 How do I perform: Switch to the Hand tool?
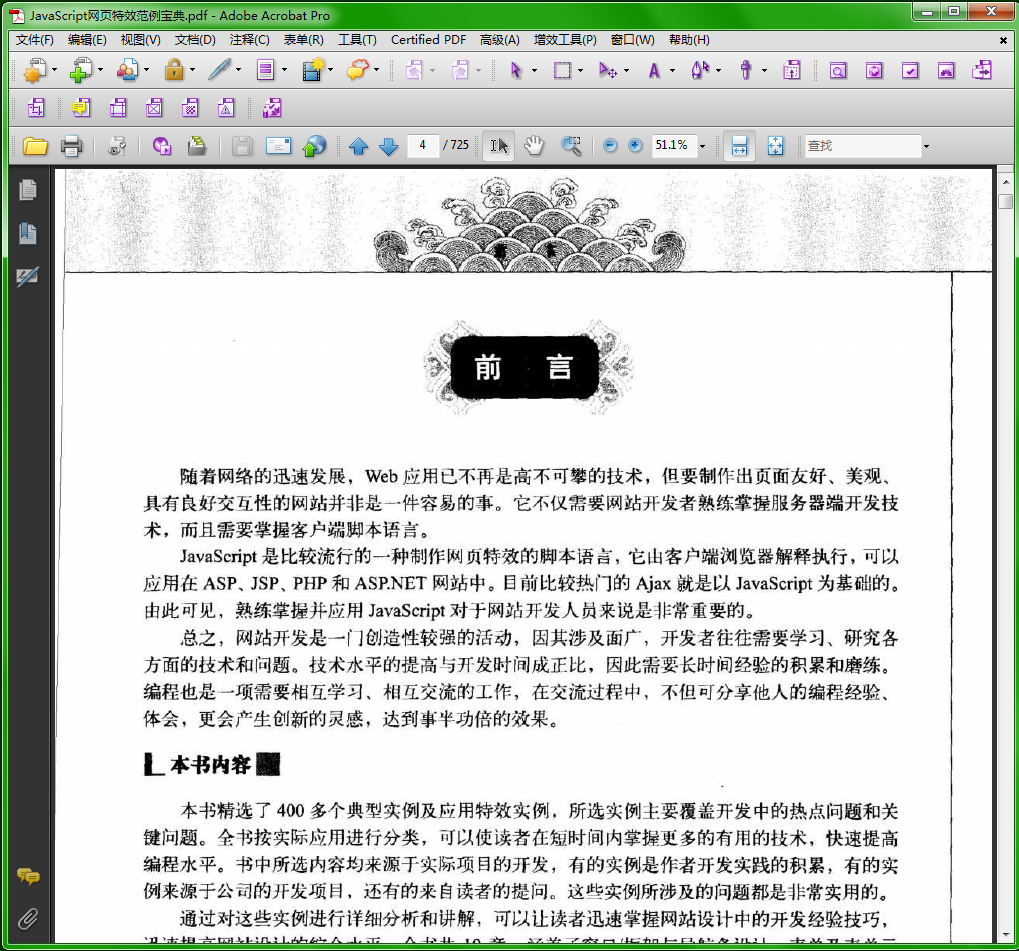[x=534, y=146]
